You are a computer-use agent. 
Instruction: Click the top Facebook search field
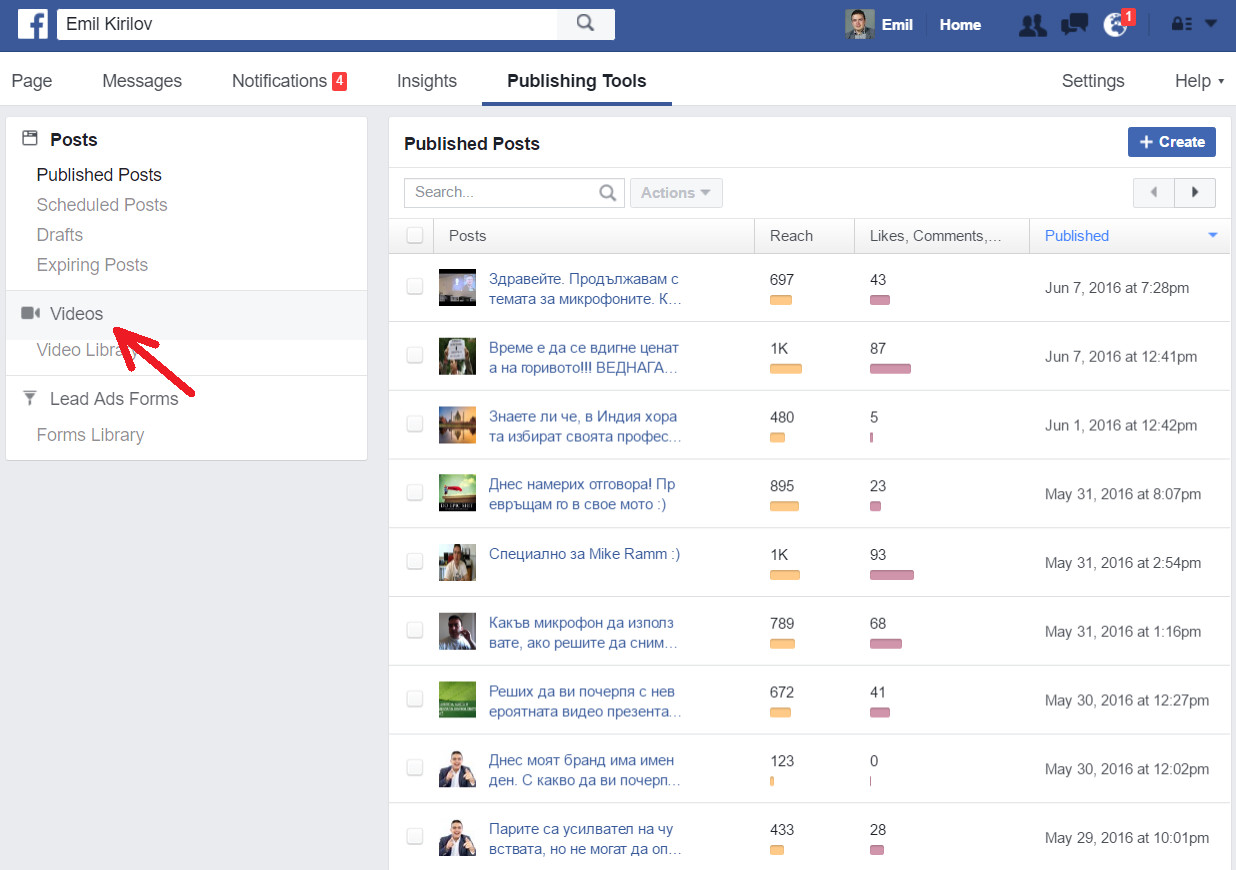(307, 23)
